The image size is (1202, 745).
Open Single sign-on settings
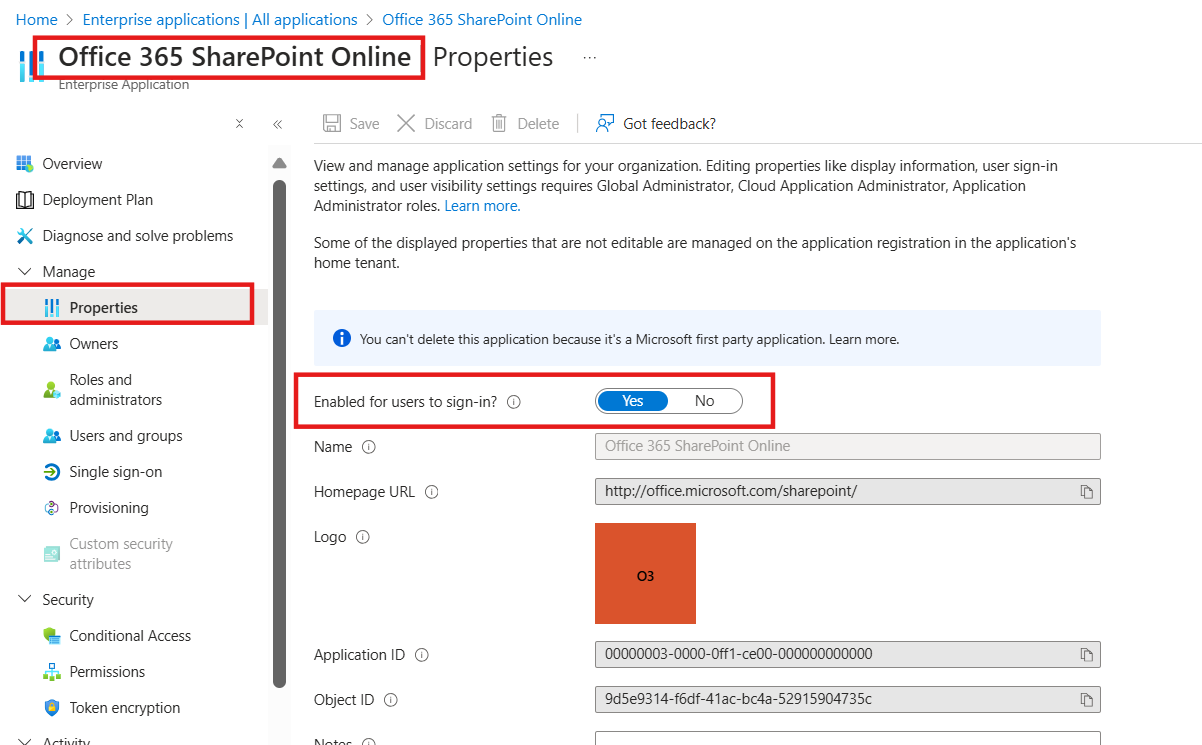click(x=116, y=472)
